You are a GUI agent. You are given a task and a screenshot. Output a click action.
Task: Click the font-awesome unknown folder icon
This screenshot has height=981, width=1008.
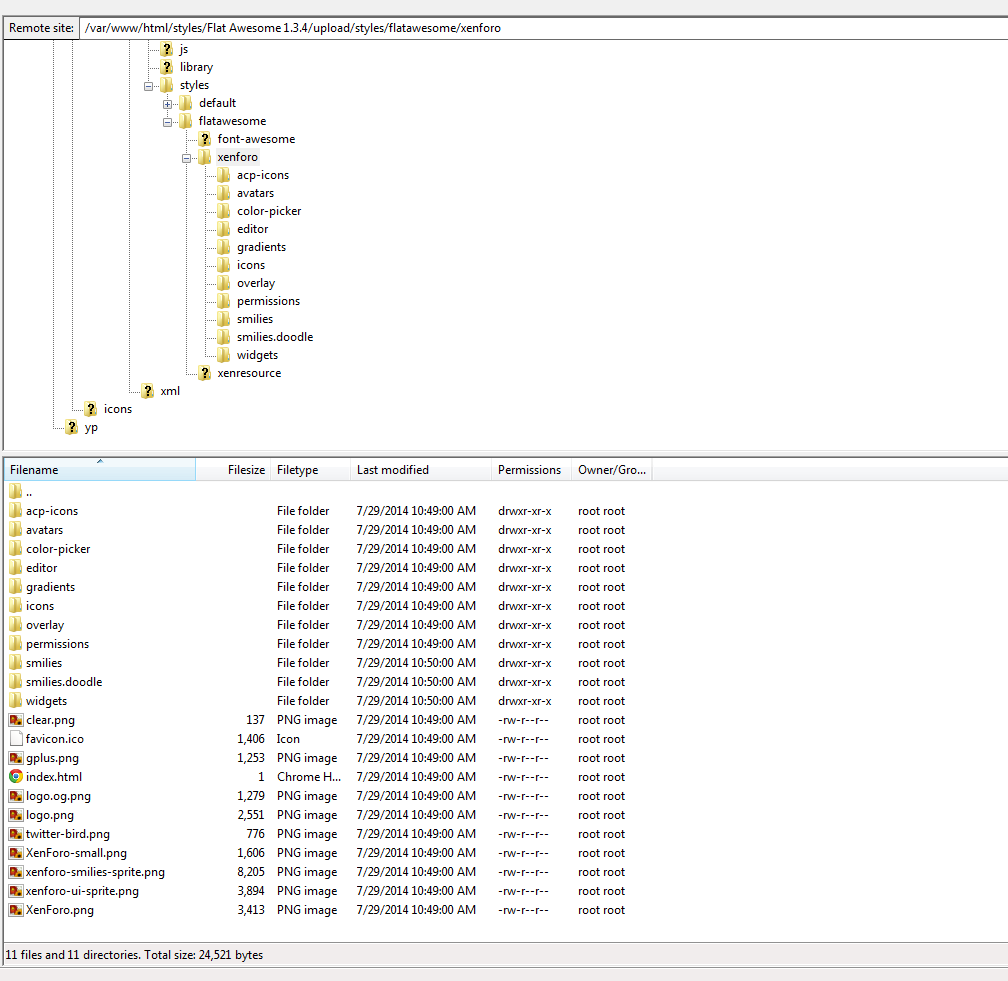pyautogui.click(x=204, y=139)
